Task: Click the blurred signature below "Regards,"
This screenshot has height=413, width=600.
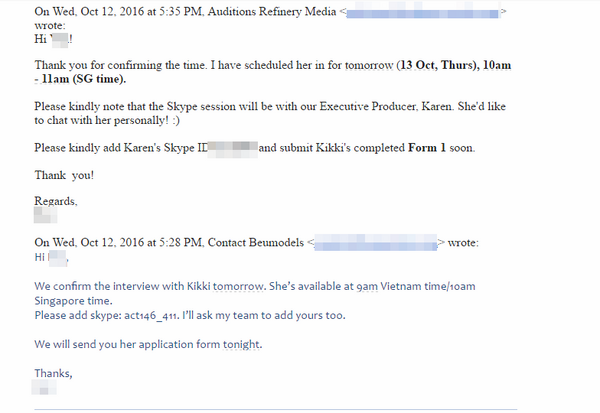Action: pyautogui.click(x=42, y=213)
